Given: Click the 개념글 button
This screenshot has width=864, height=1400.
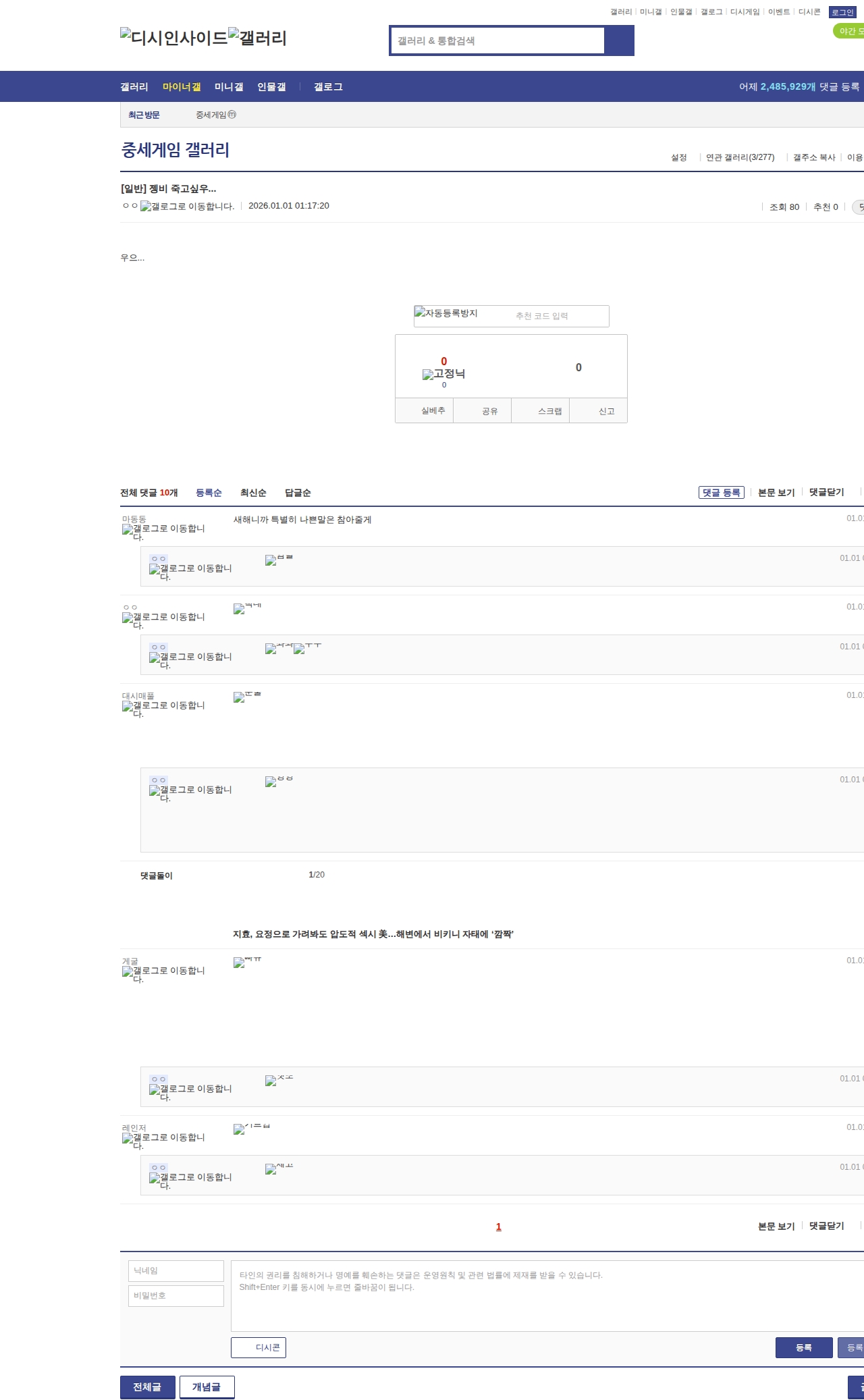Looking at the screenshot, I should coord(207,1387).
